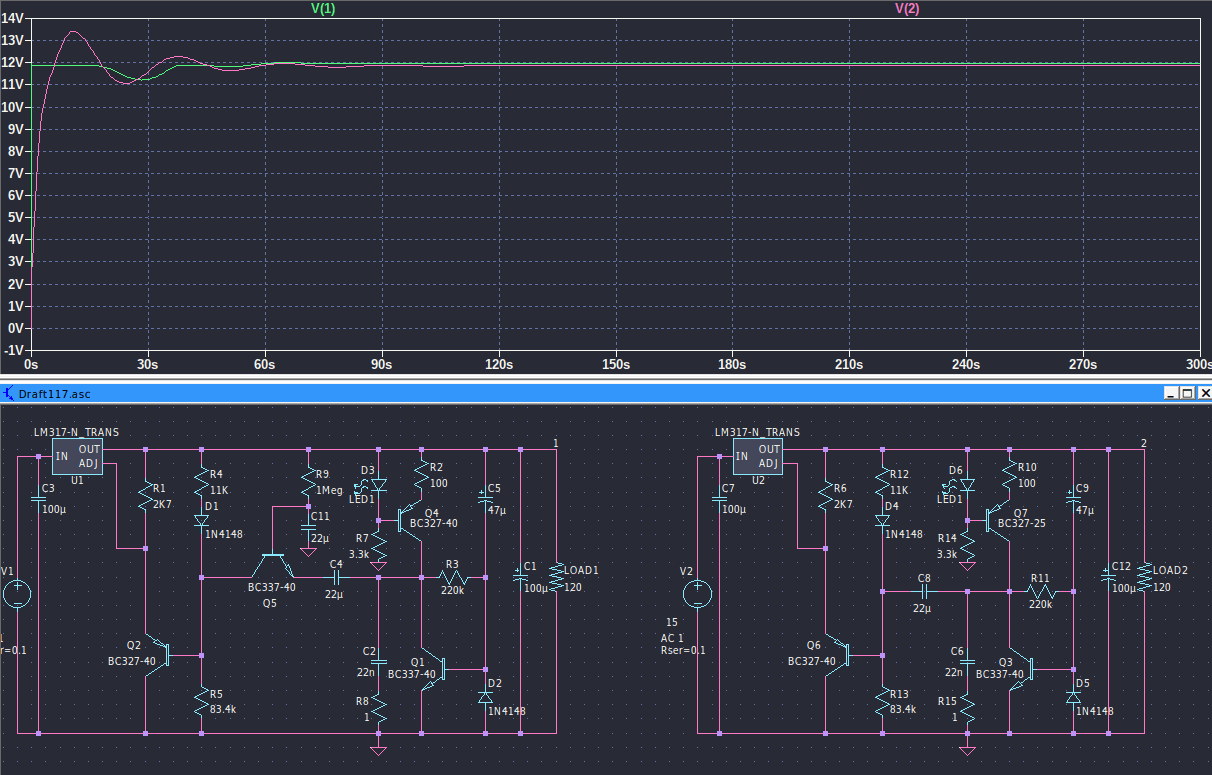Select transistor Q3 BC337-40
This screenshot has width=1212, height=775.
pyautogui.click(x=1021, y=669)
